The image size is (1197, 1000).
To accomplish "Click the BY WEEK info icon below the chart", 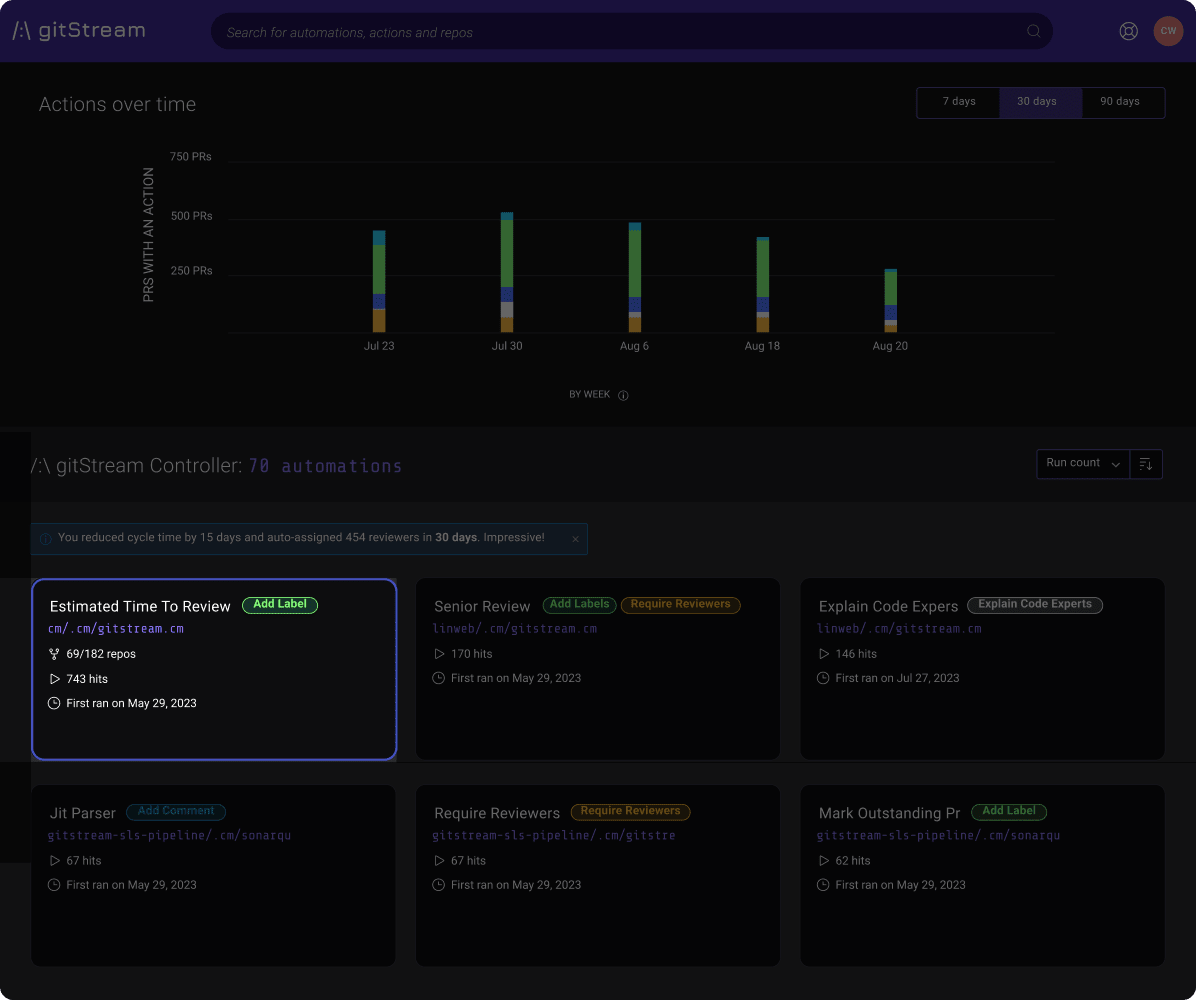I will [x=623, y=395].
